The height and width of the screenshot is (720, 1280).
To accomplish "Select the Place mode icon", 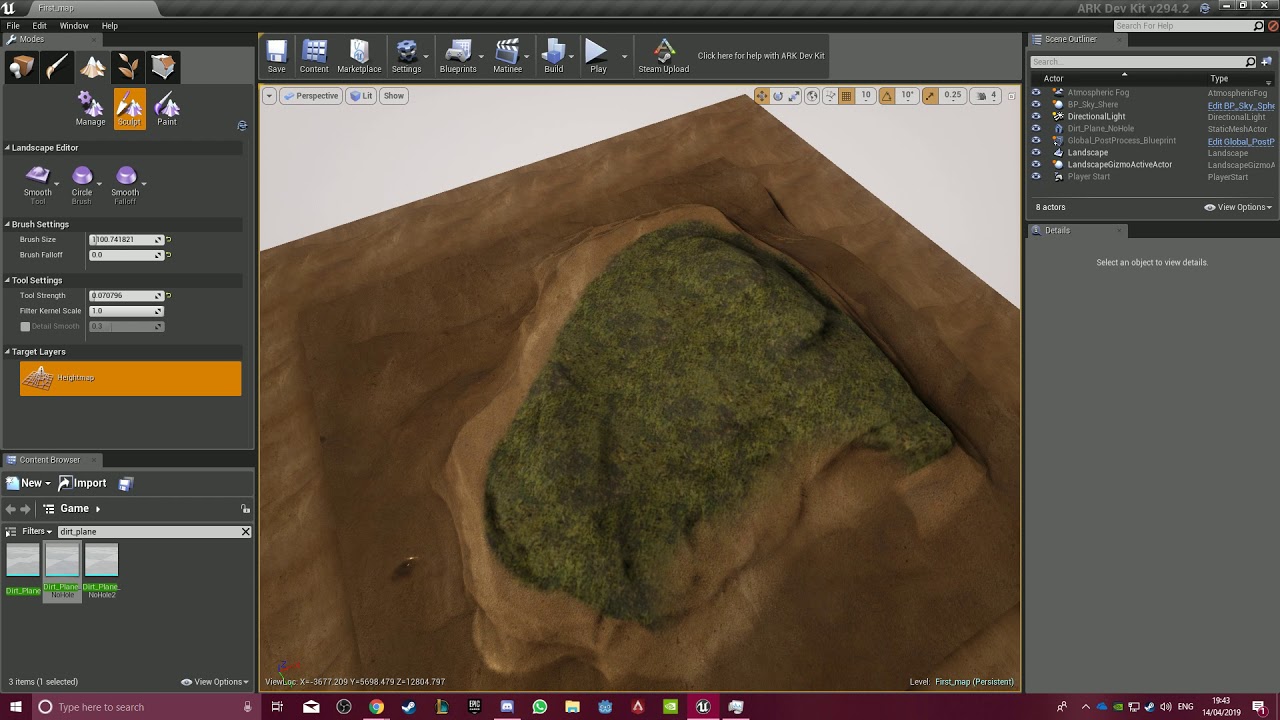I will click(x=22, y=67).
